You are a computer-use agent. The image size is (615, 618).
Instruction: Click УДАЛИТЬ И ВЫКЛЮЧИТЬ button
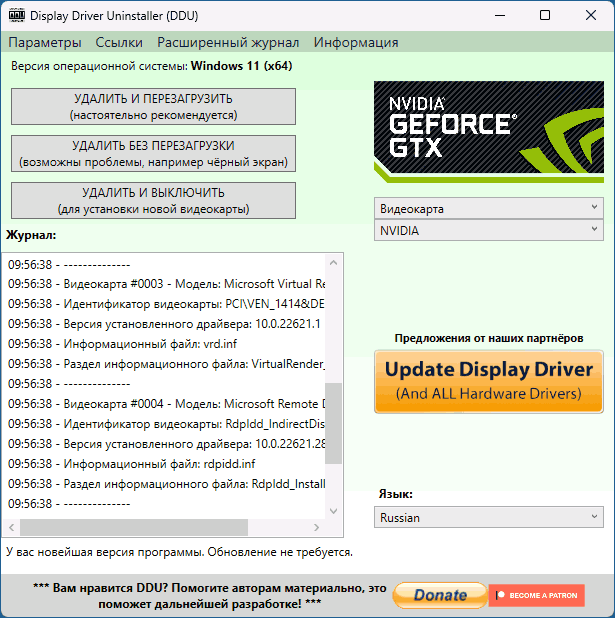point(153,200)
